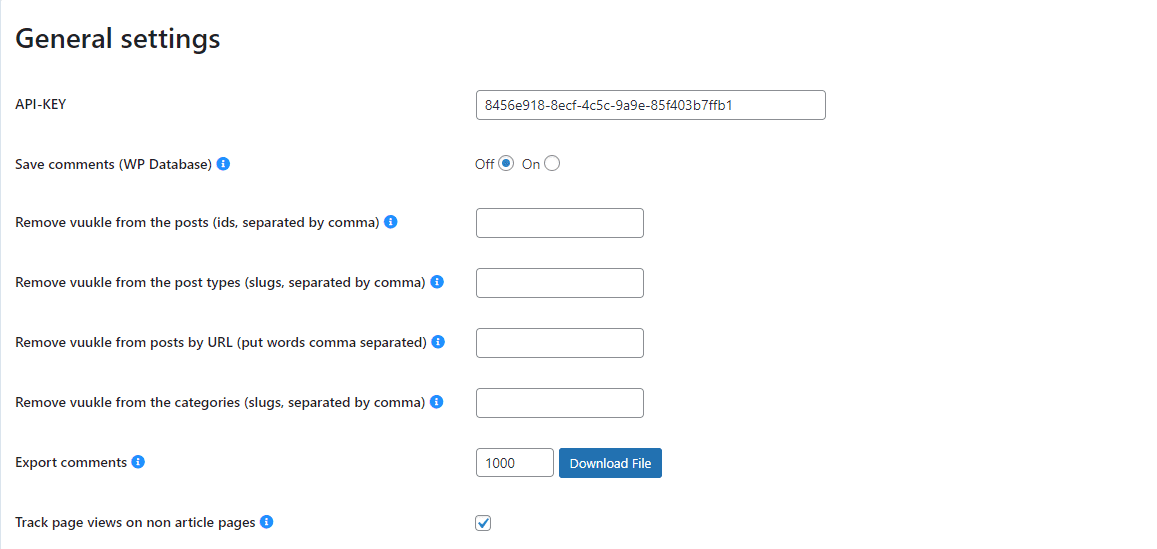Click the API-KEY label text
This screenshot has height=549, width=1157.
(41, 104)
